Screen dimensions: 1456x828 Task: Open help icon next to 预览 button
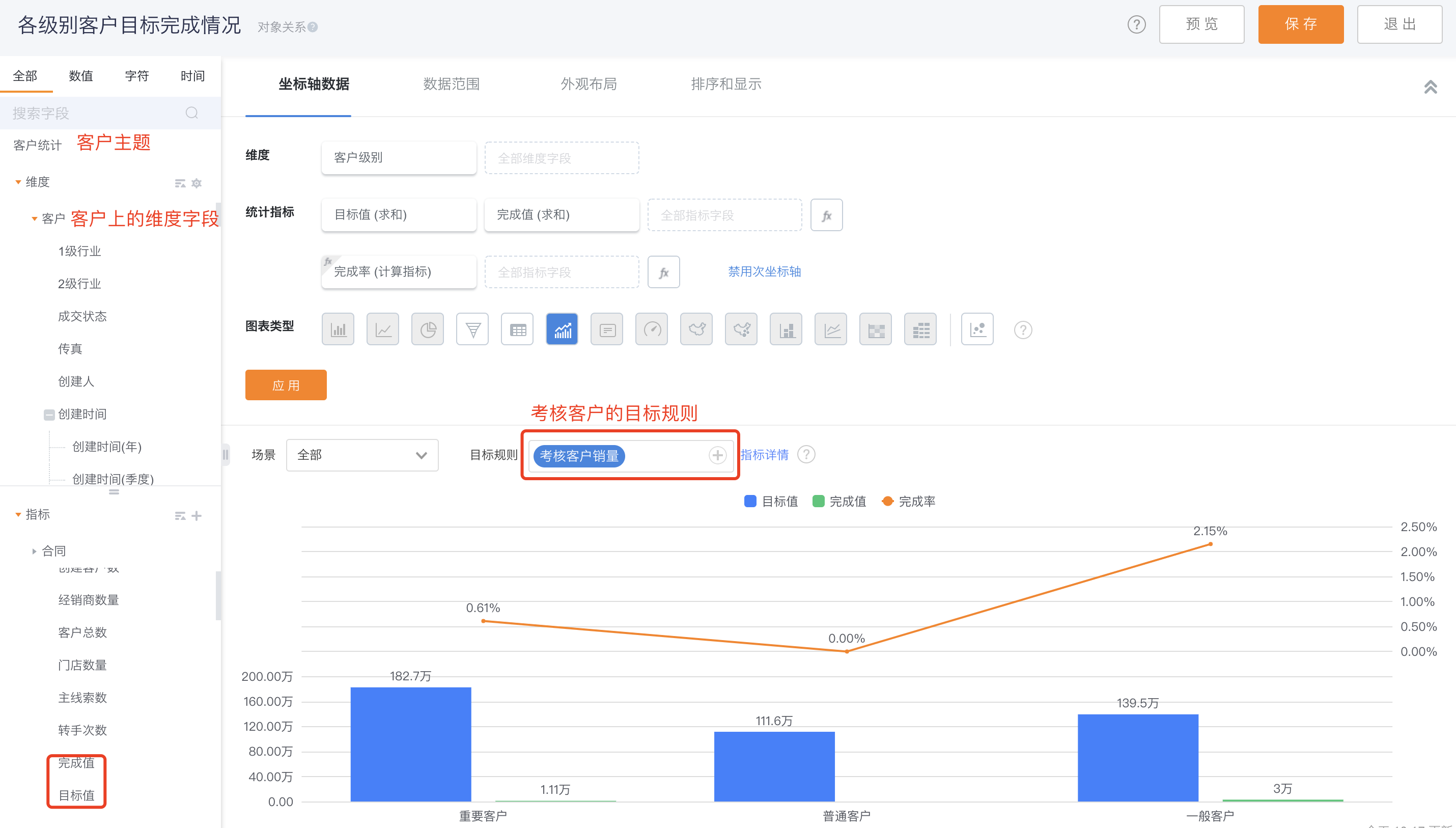(1137, 24)
